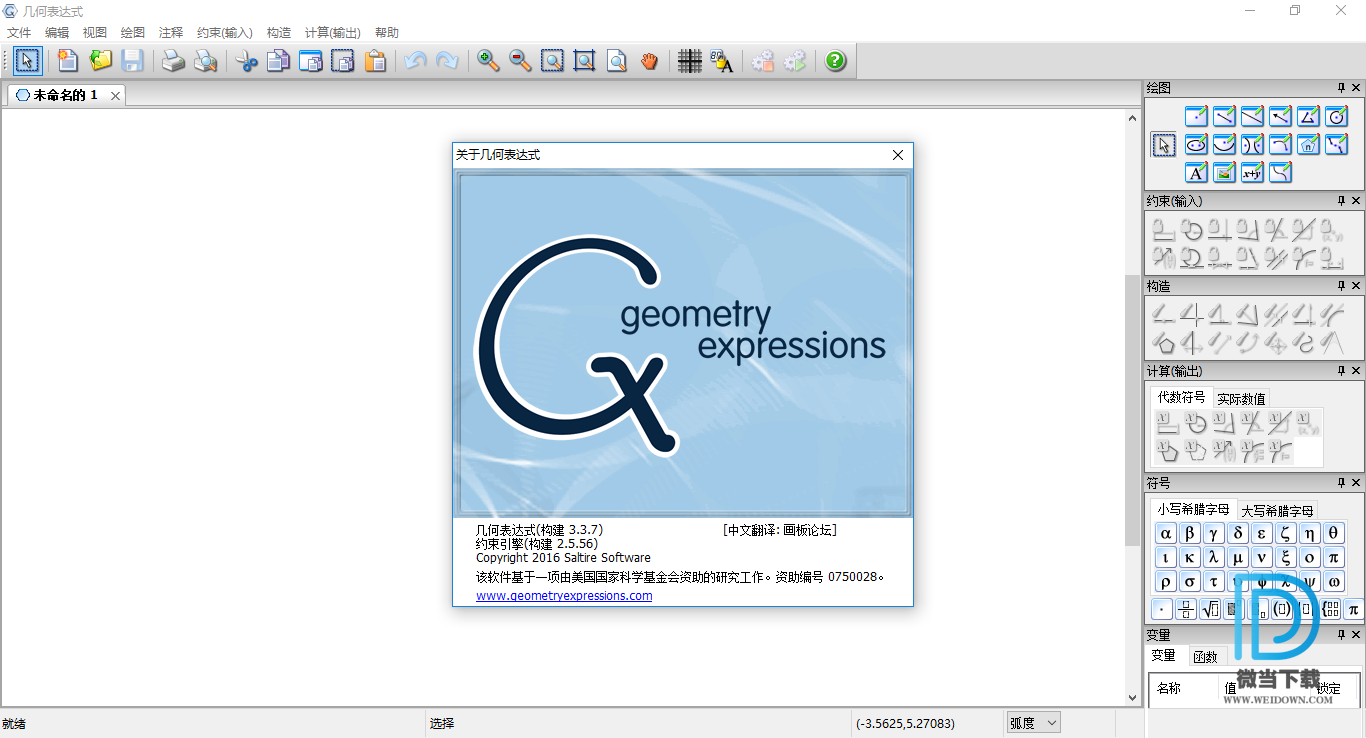Screen dimensions: 1366x738
Task: Open the 帮助 menu
Action: pyautogui.click(x=387, y=33)
